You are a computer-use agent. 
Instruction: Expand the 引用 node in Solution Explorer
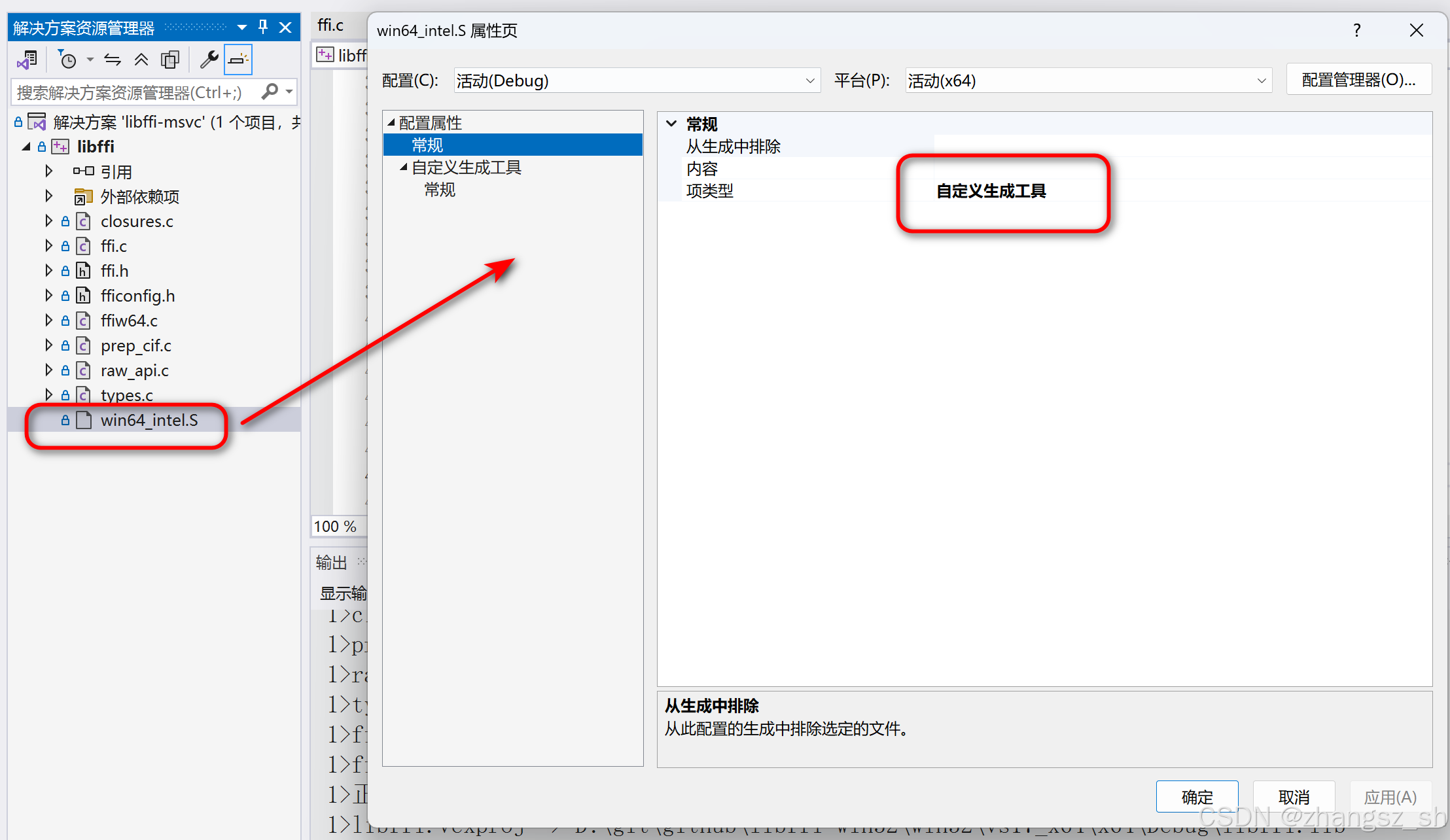tap(48, 171)
